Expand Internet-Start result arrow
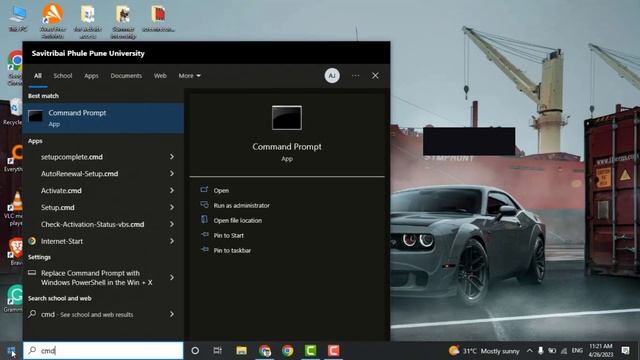The image size is (640, 360). (x=172, y=241)
